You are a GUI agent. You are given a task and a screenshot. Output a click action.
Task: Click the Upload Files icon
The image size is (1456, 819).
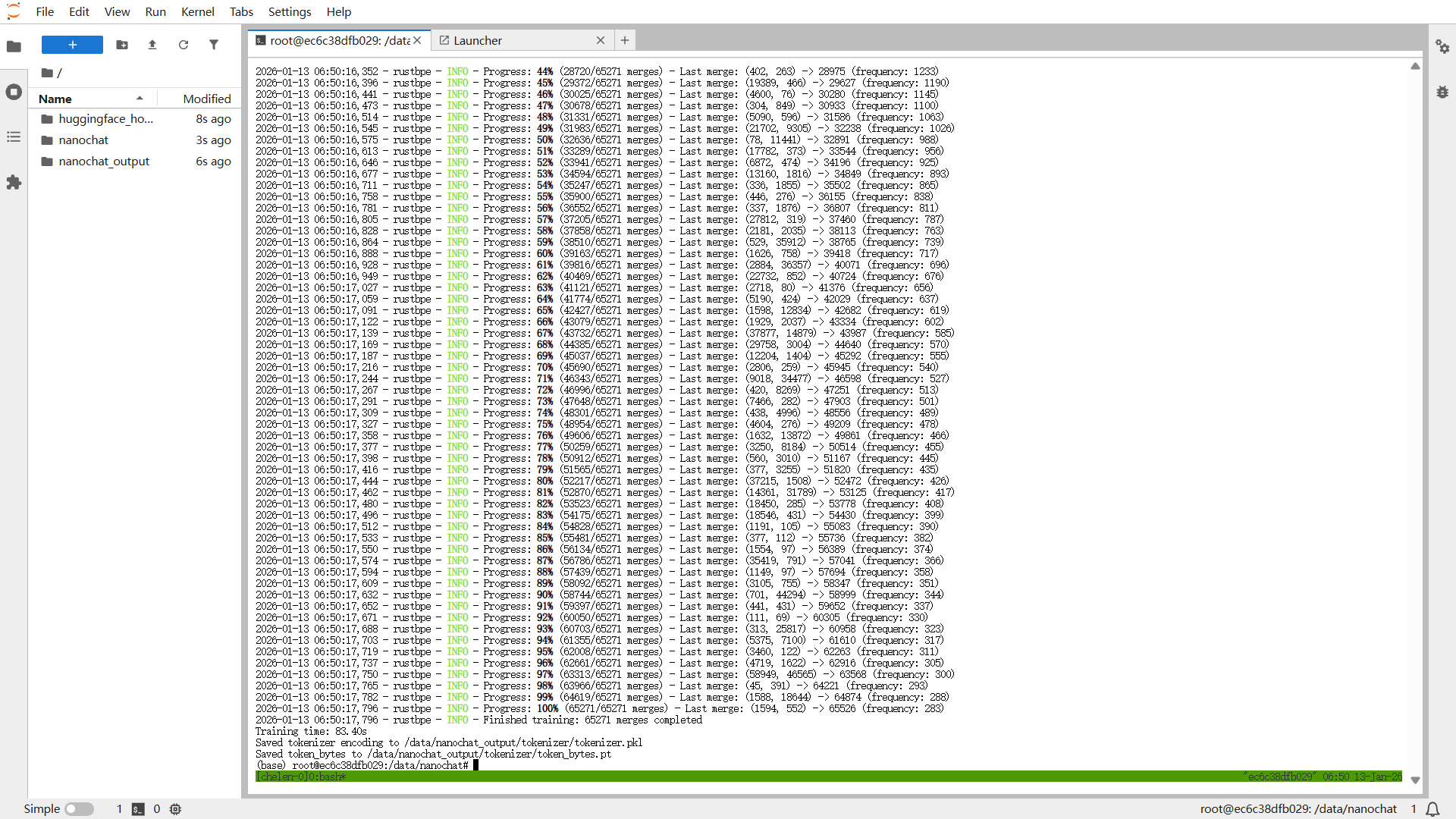point(152,45)
